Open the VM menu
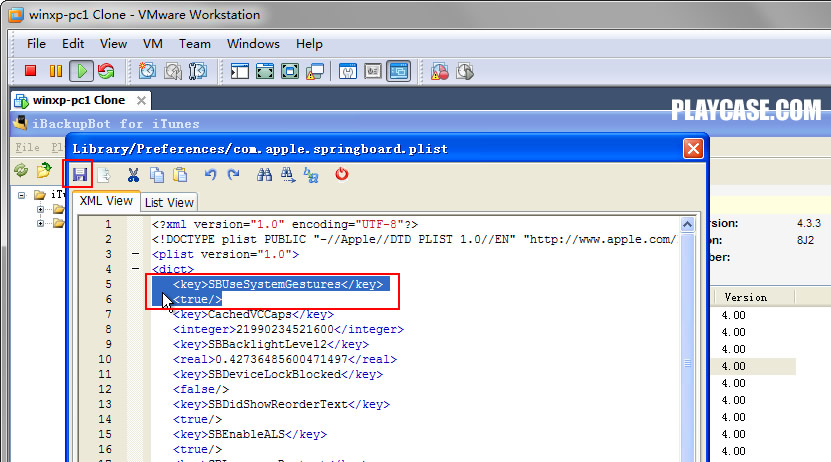Image resolution: width=831 pixels, height=462 pixels. (x=153, y=44)
